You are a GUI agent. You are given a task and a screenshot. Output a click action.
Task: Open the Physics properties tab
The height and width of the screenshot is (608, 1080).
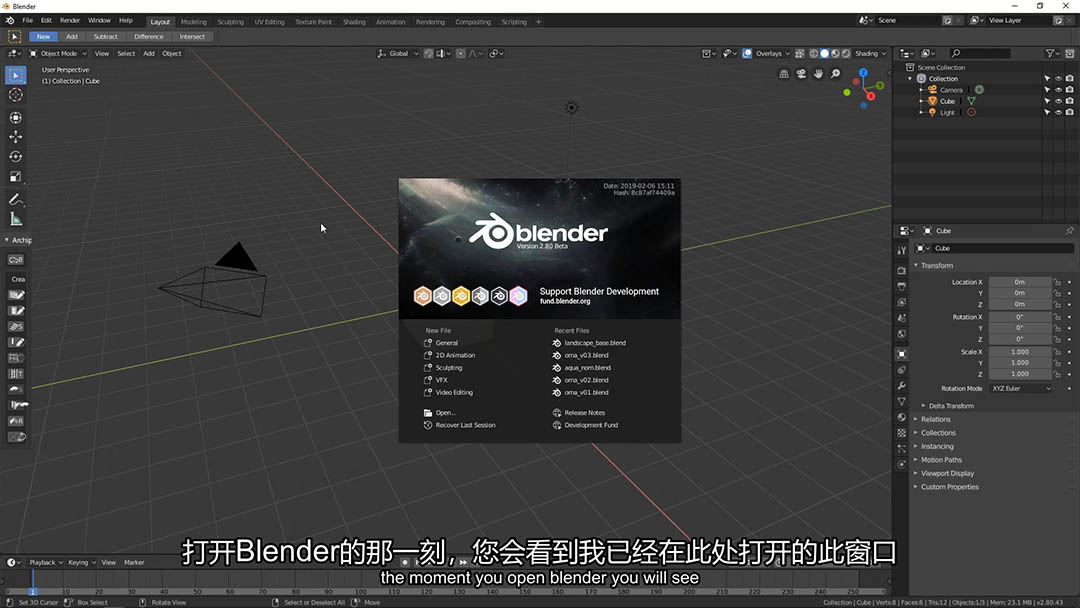point(902,465)
